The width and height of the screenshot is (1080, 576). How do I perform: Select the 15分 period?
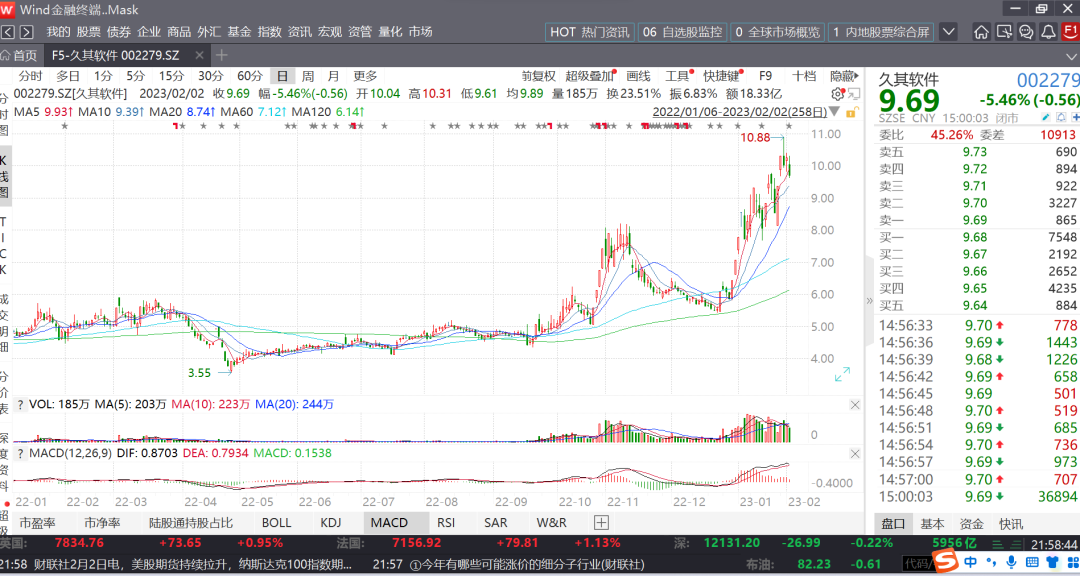tap(172, 76)
